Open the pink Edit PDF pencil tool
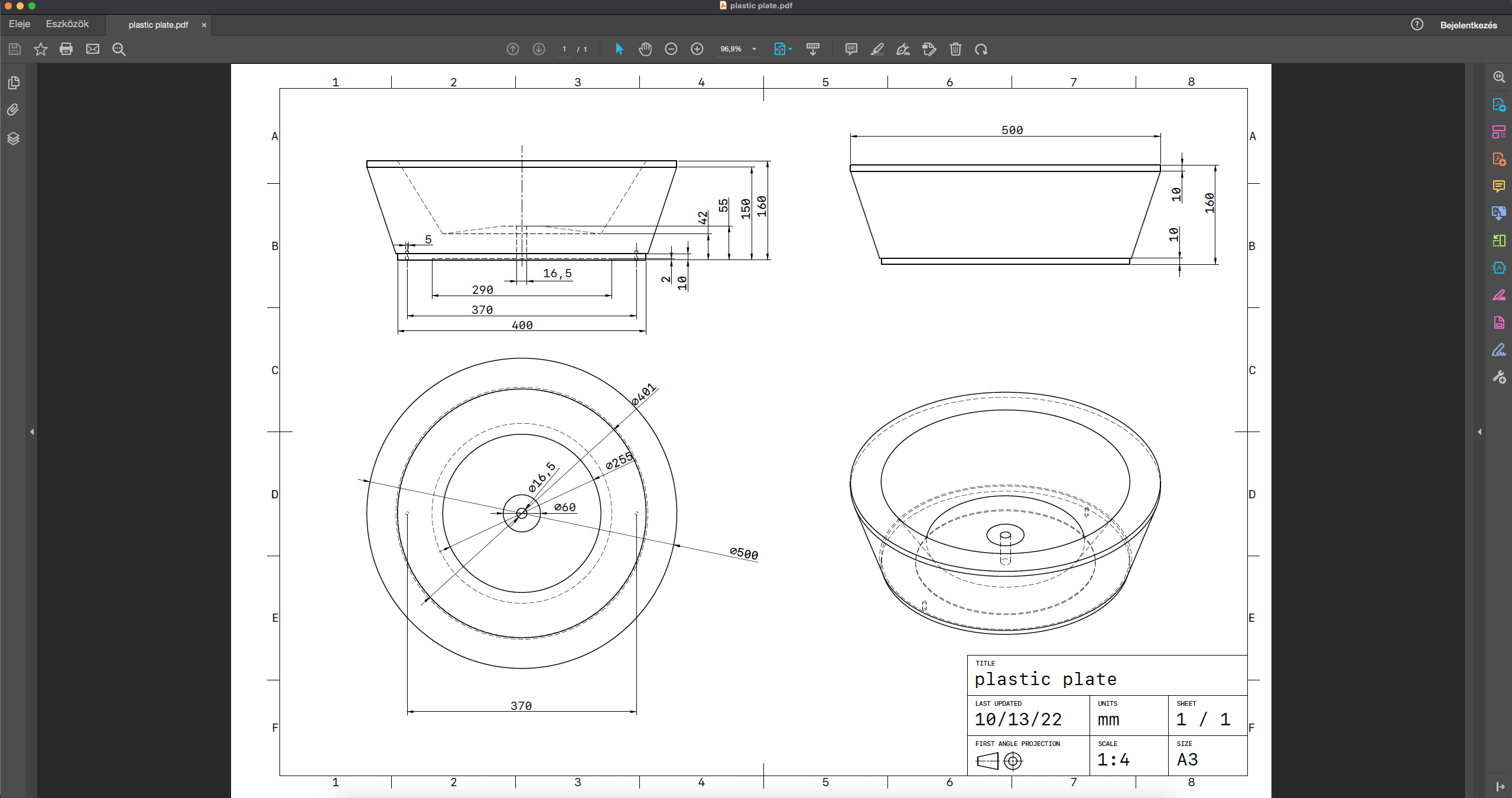1512x798 pixels. click(x=1499, y=295)
